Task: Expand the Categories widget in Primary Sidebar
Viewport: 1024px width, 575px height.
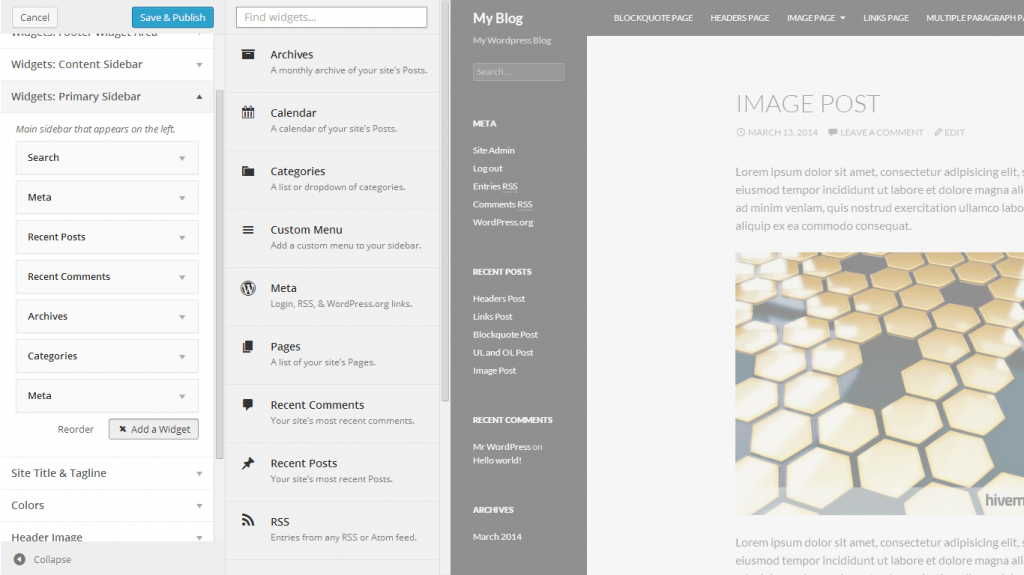Action: 182,357
